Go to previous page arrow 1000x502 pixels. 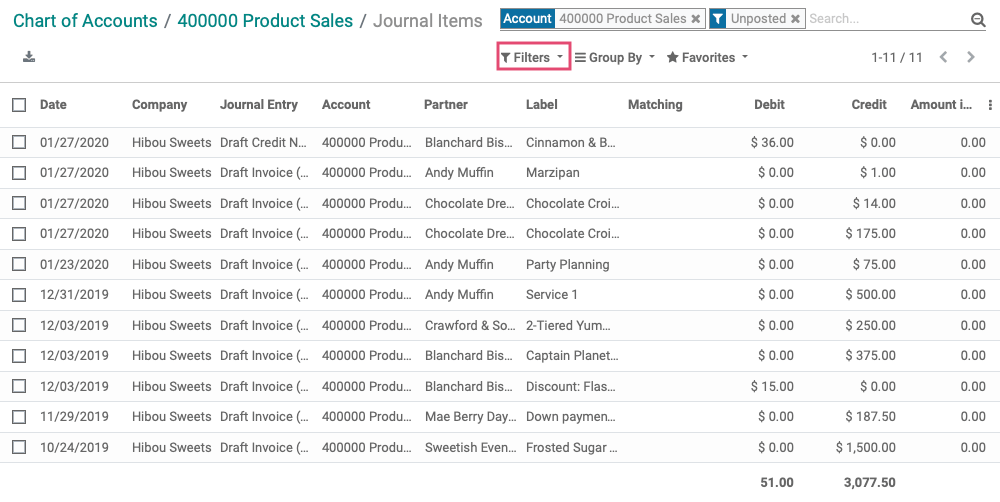(943, 57)
